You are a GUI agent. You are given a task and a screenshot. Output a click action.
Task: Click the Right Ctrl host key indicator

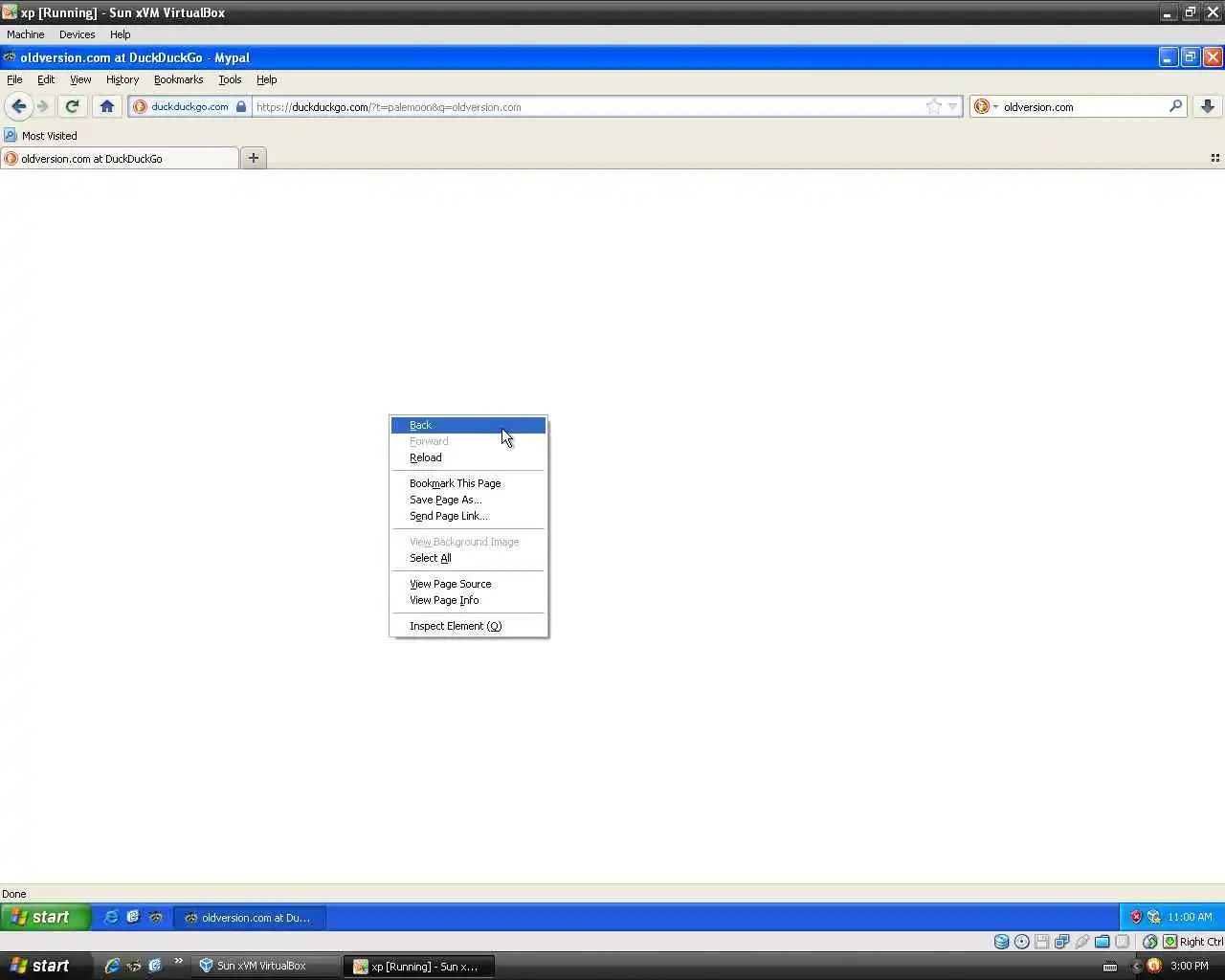[1192, 942]
